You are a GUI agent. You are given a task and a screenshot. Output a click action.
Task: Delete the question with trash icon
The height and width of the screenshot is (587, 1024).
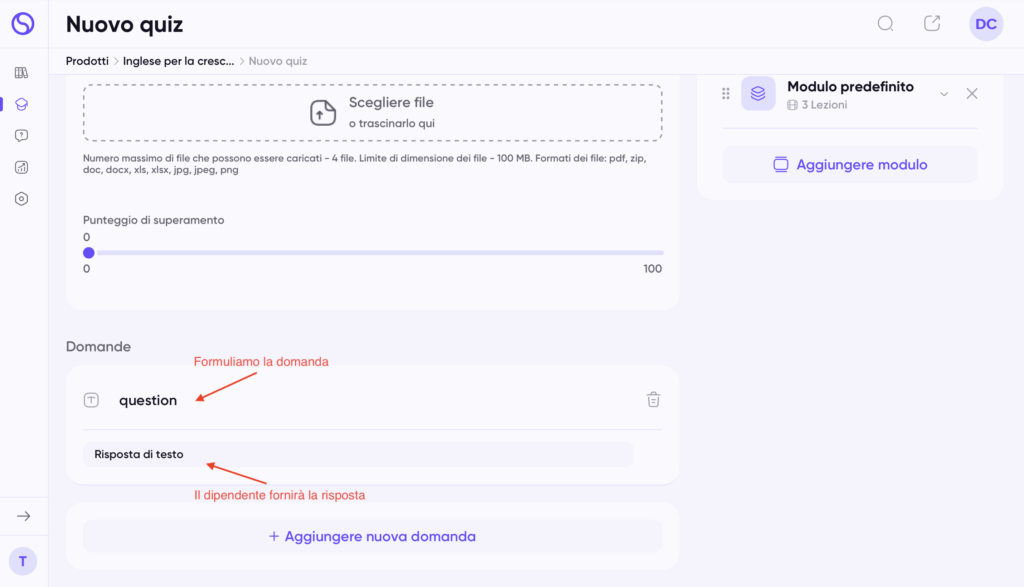653,400
